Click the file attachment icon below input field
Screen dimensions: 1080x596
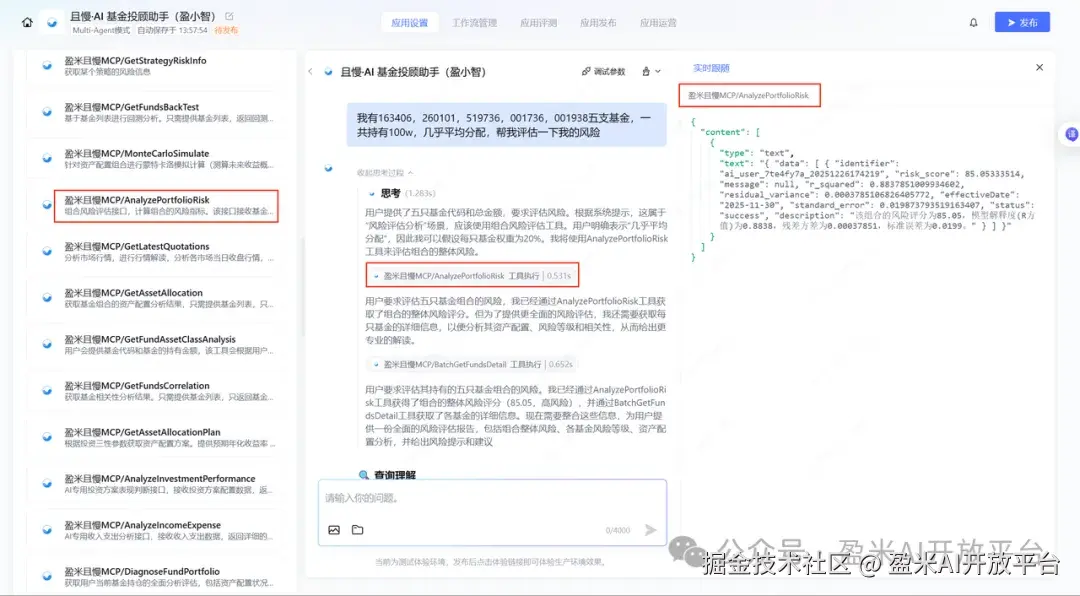point(358,531)
